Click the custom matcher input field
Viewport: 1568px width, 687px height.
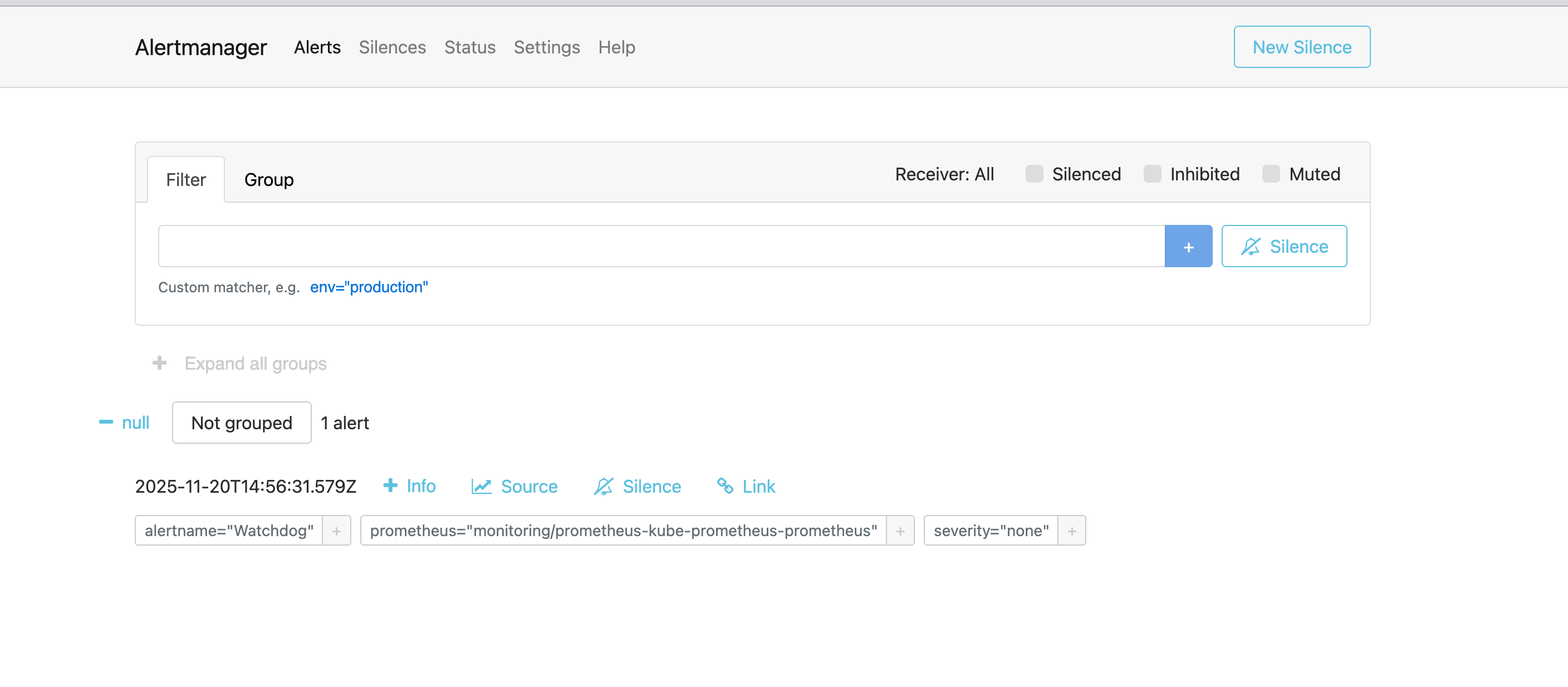pyautogui.click(x=609, y=246)
